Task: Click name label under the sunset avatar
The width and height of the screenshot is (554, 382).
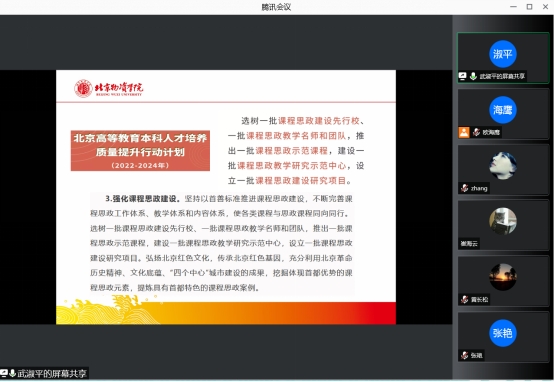Action: 479,300
